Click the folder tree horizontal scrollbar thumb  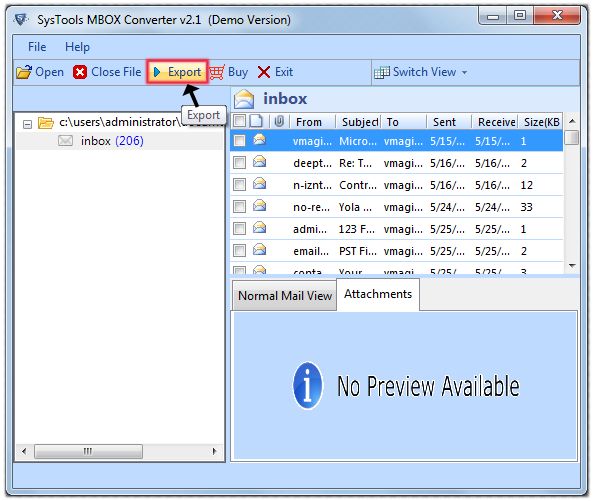coord(88,451)
